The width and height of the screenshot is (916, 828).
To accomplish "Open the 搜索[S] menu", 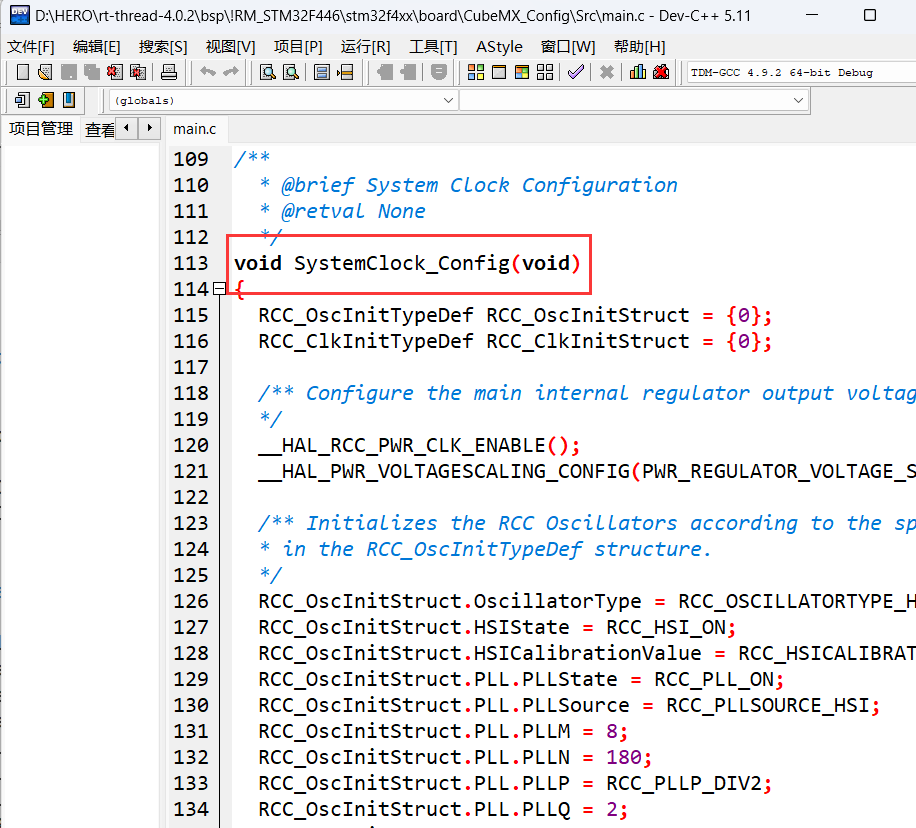I will click(x=163, y=47).
